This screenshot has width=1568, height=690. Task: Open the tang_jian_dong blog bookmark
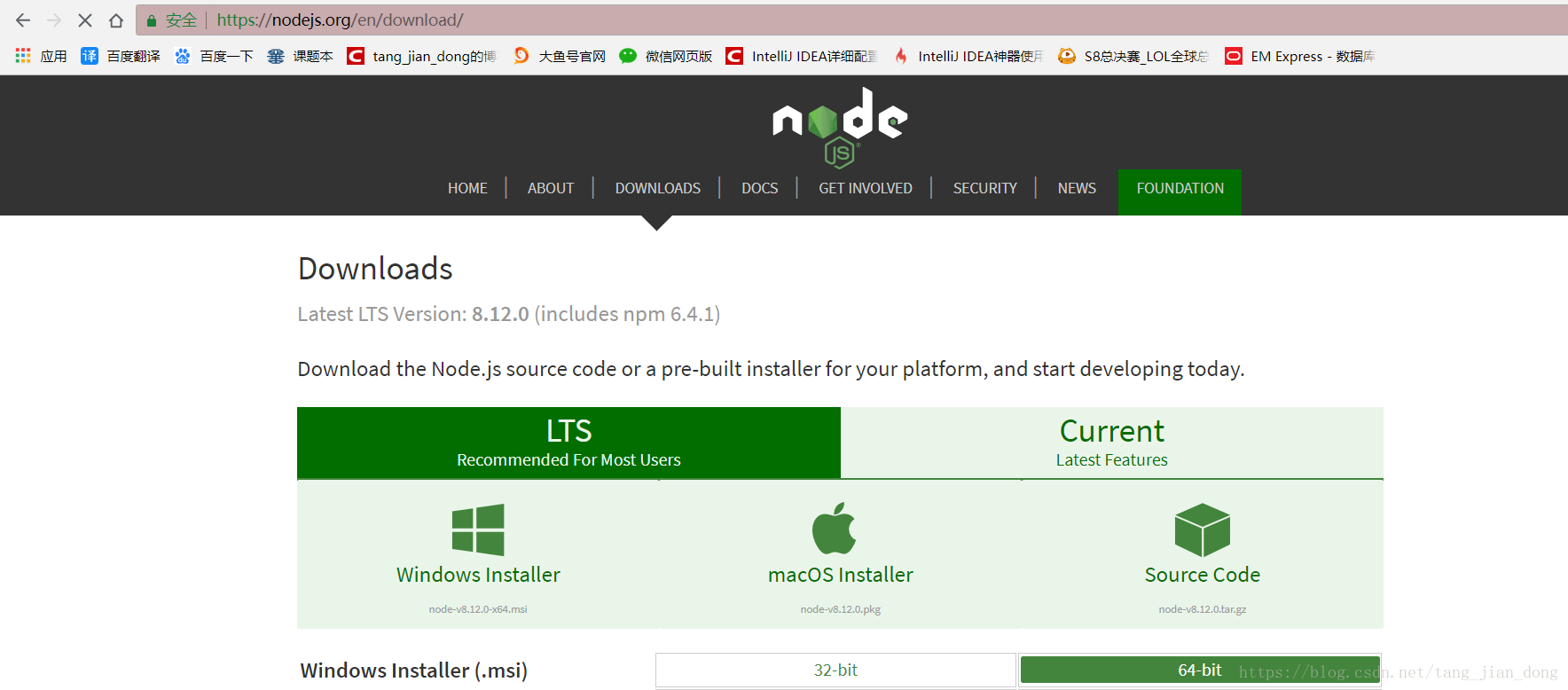point(421,56)
